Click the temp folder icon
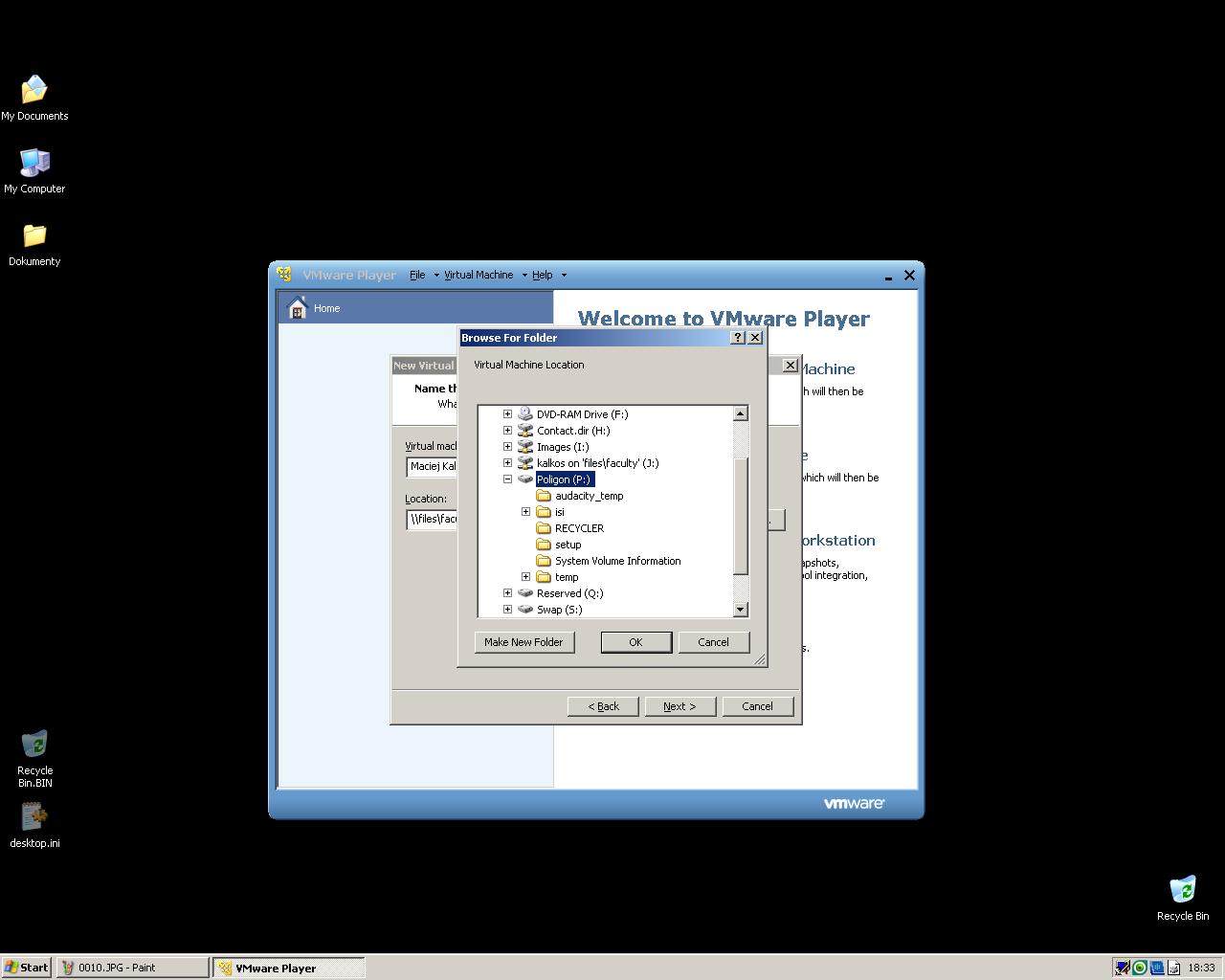 [544, 577]
